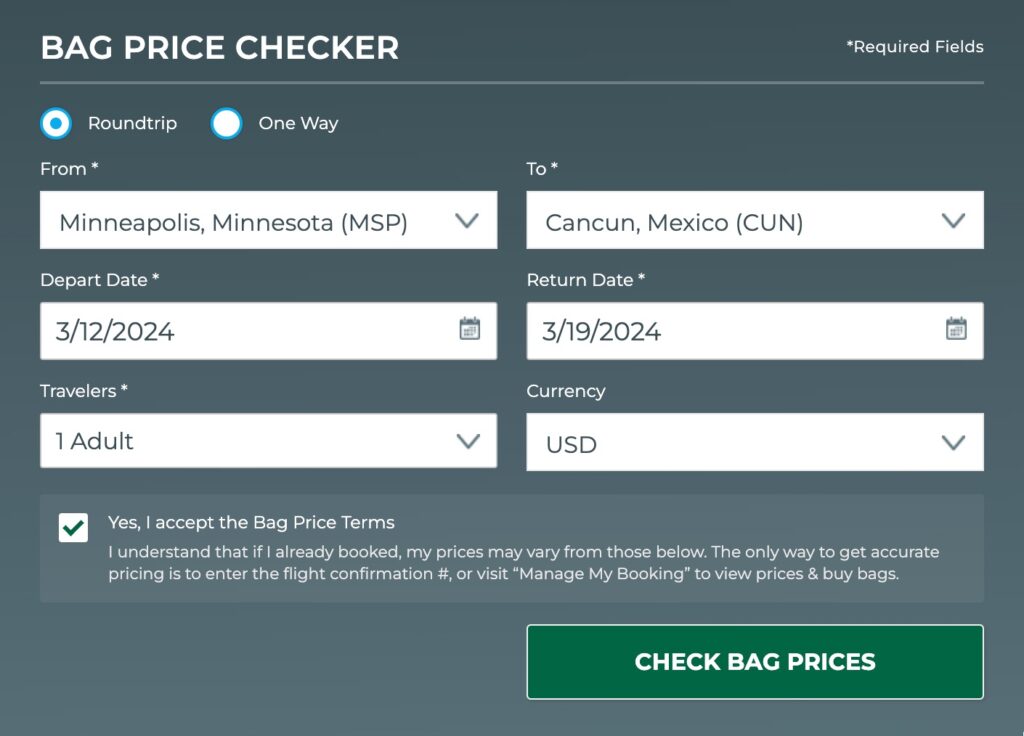Click the chevron on the Currency field
Viewport: 1024px width, 736px height.
[x=953, y=440]
